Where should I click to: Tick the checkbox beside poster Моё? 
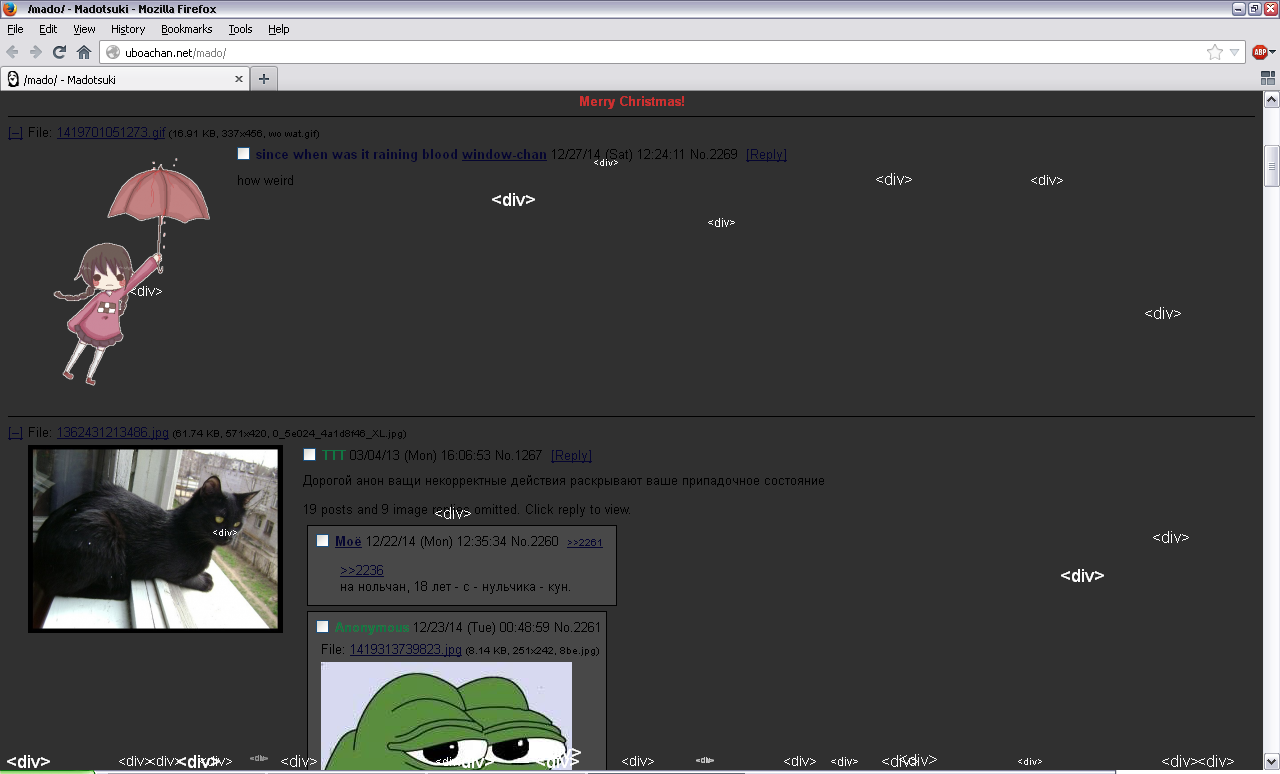pyautogui.click(x=323, y=541)
